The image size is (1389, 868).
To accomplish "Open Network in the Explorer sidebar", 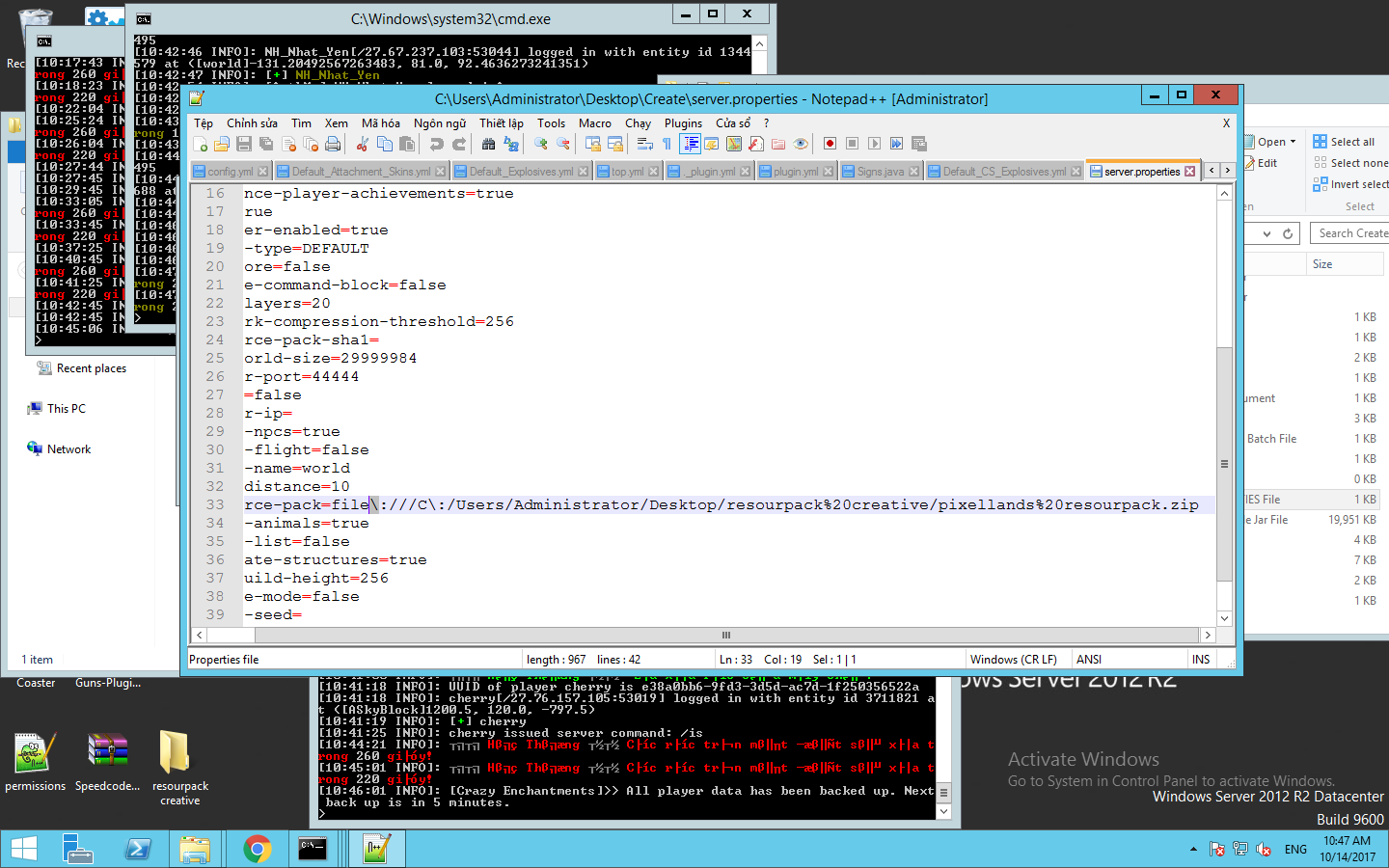I will tap(68, 449).
